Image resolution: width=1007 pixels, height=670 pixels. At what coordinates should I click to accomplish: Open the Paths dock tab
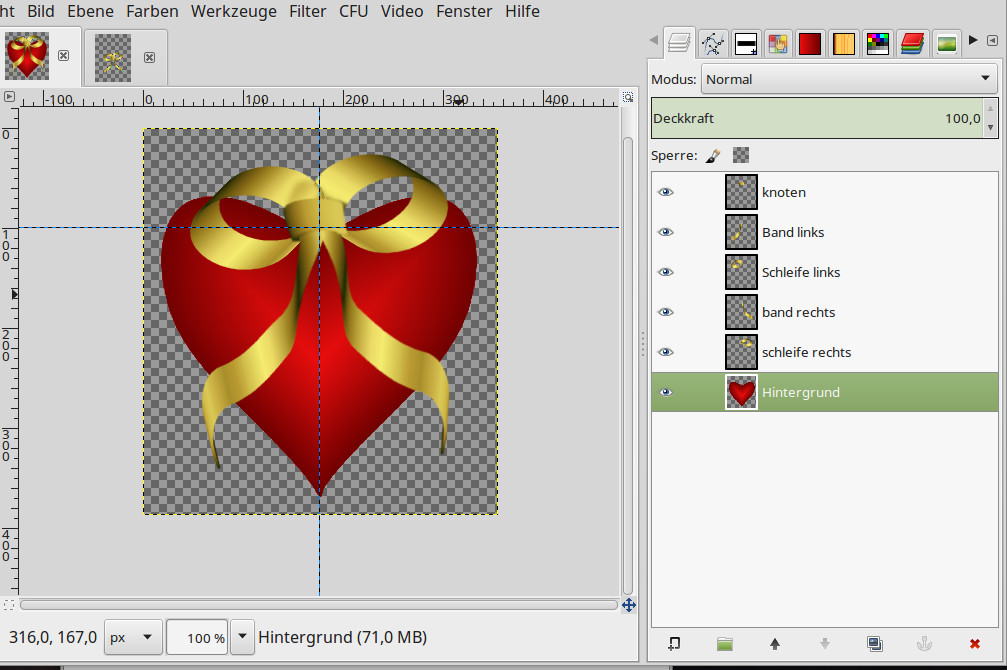point(712,43)
